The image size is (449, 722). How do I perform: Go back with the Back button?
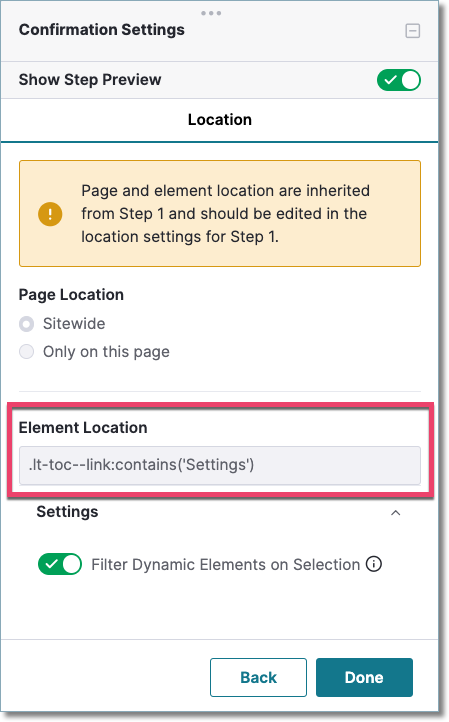(x=258, y=677)
